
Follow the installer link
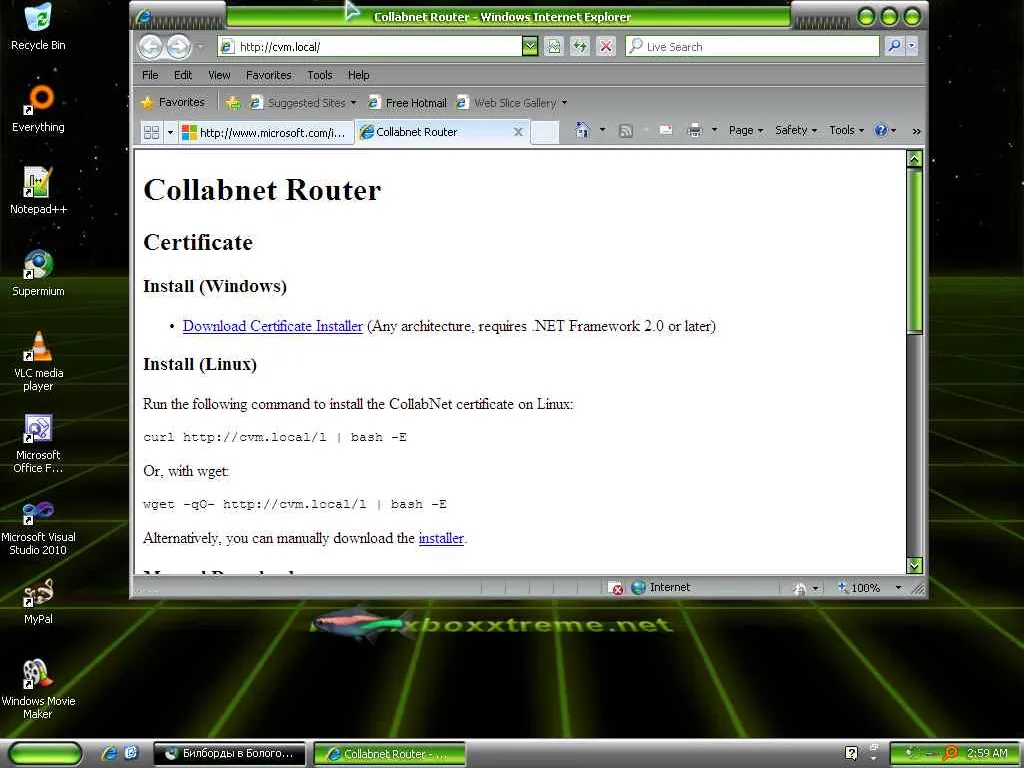pyautogui.click(x=441, y=538)
